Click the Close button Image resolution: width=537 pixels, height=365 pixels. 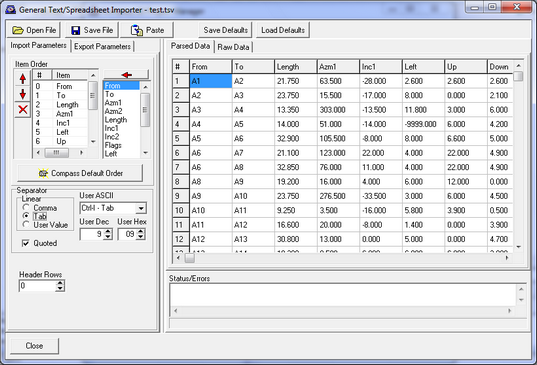34,346
